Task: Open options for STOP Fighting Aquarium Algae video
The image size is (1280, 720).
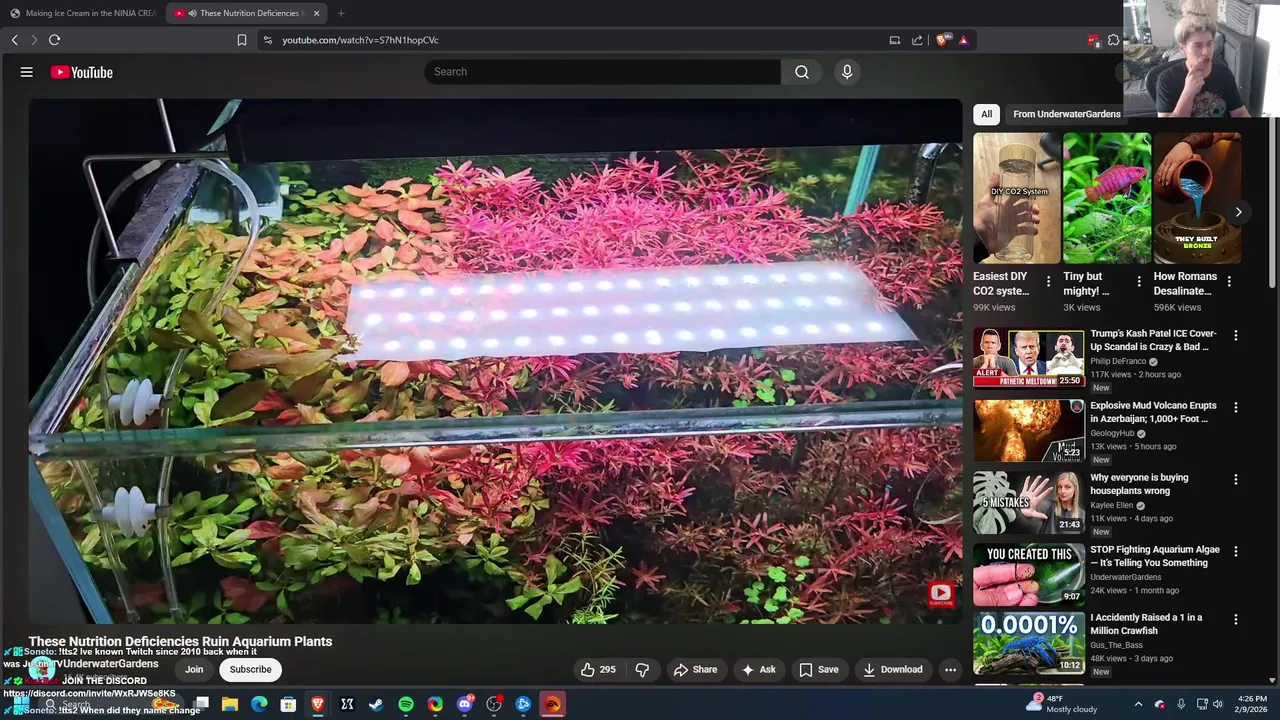Action: pyautogui.click(x=1235, y=552)
